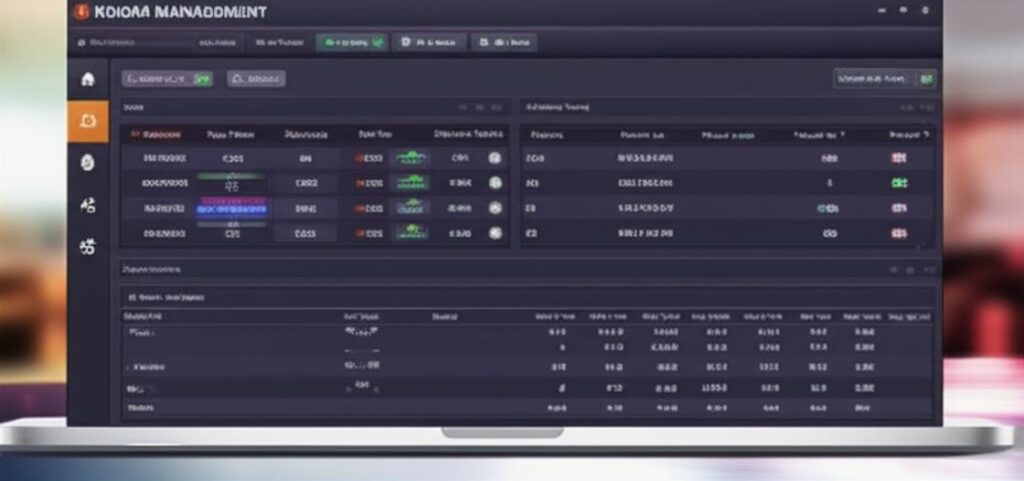Image resolution: width=1024 pixels, height=481 pixels.
Task: Collapse the left table panel using header controls
Action: (x=463, y=106)
